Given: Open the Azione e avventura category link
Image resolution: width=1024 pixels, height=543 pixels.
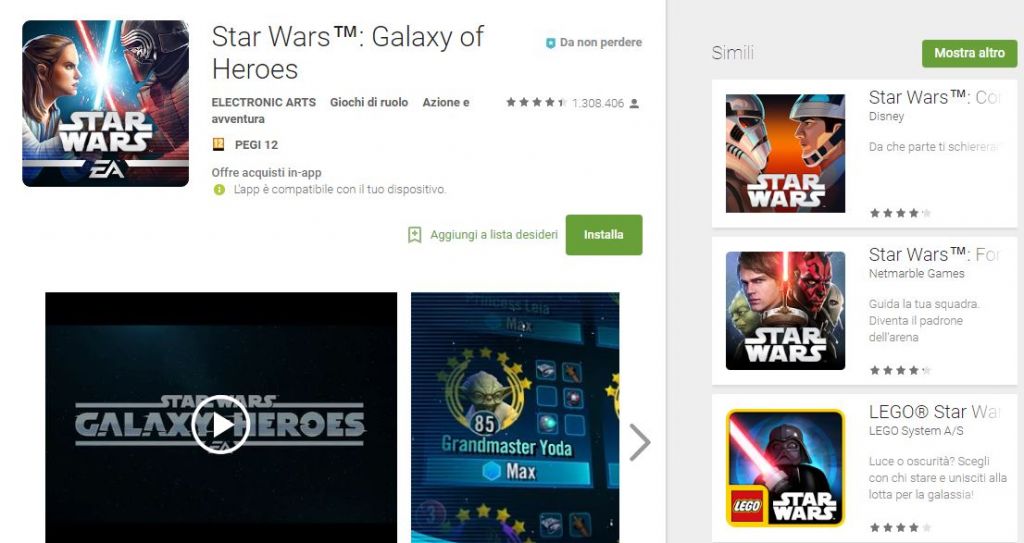Looking at the screenshot, I should [x=340, y=110].
